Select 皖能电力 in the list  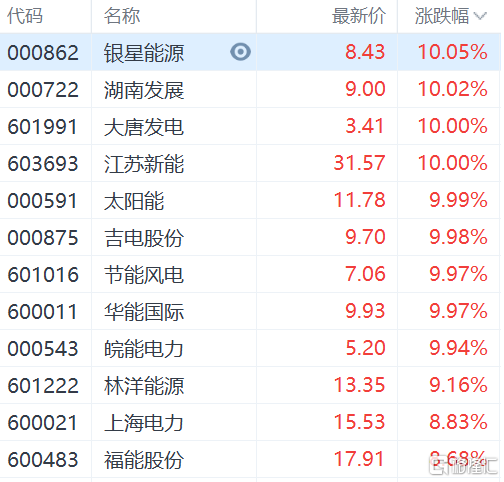144,349
